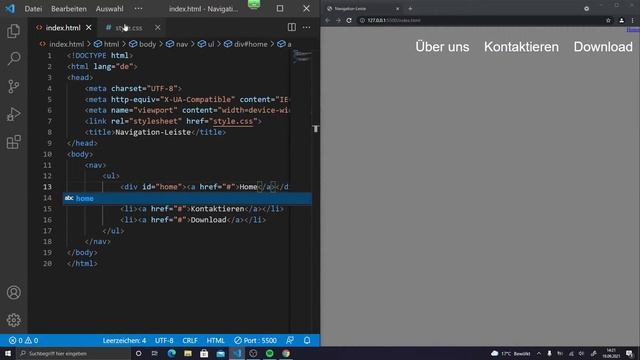Open the editor More Actions menu
The width and height of the screenshot is (640, 360).
coord(306,27)
